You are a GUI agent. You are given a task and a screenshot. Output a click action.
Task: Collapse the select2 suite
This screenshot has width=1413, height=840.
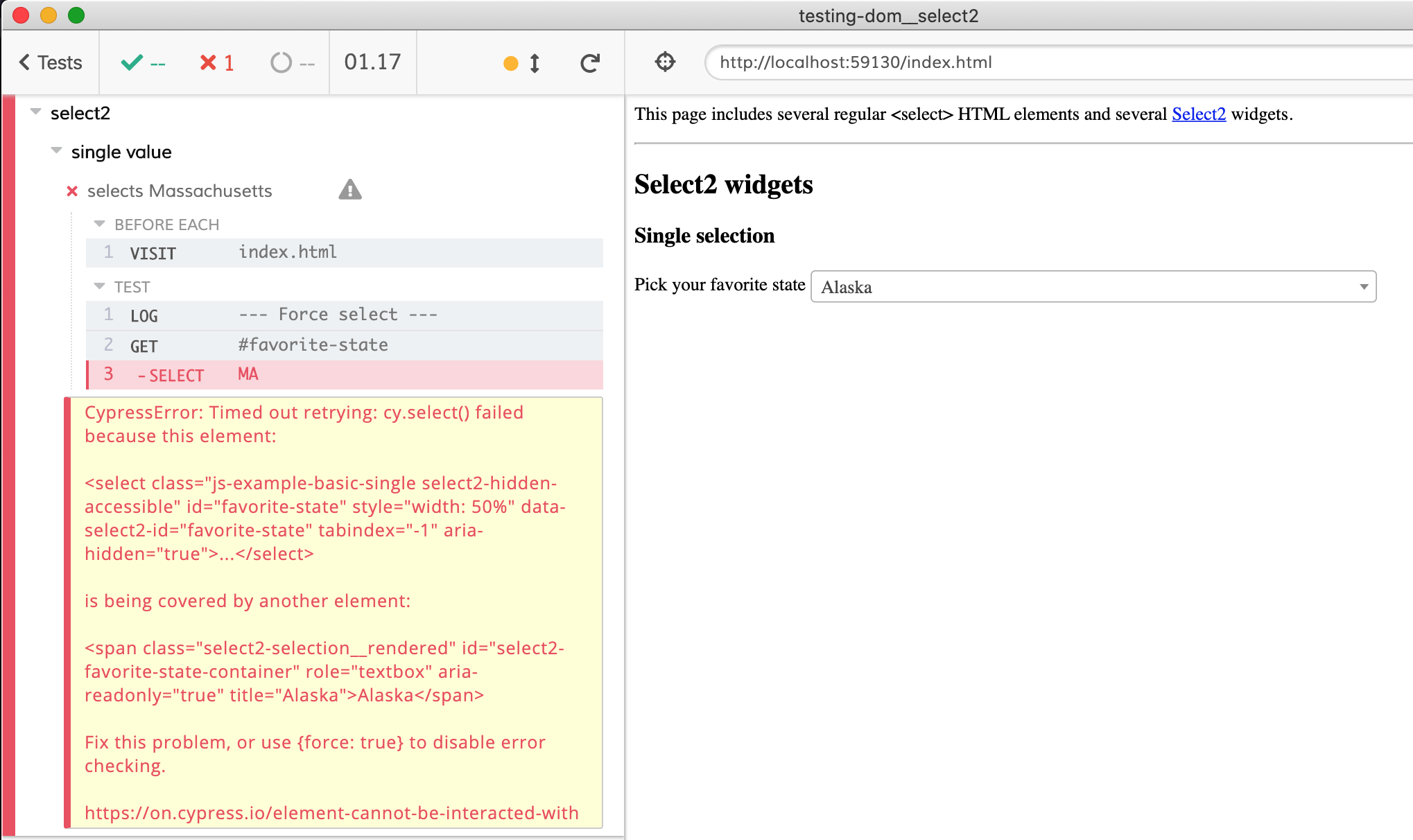36,112
